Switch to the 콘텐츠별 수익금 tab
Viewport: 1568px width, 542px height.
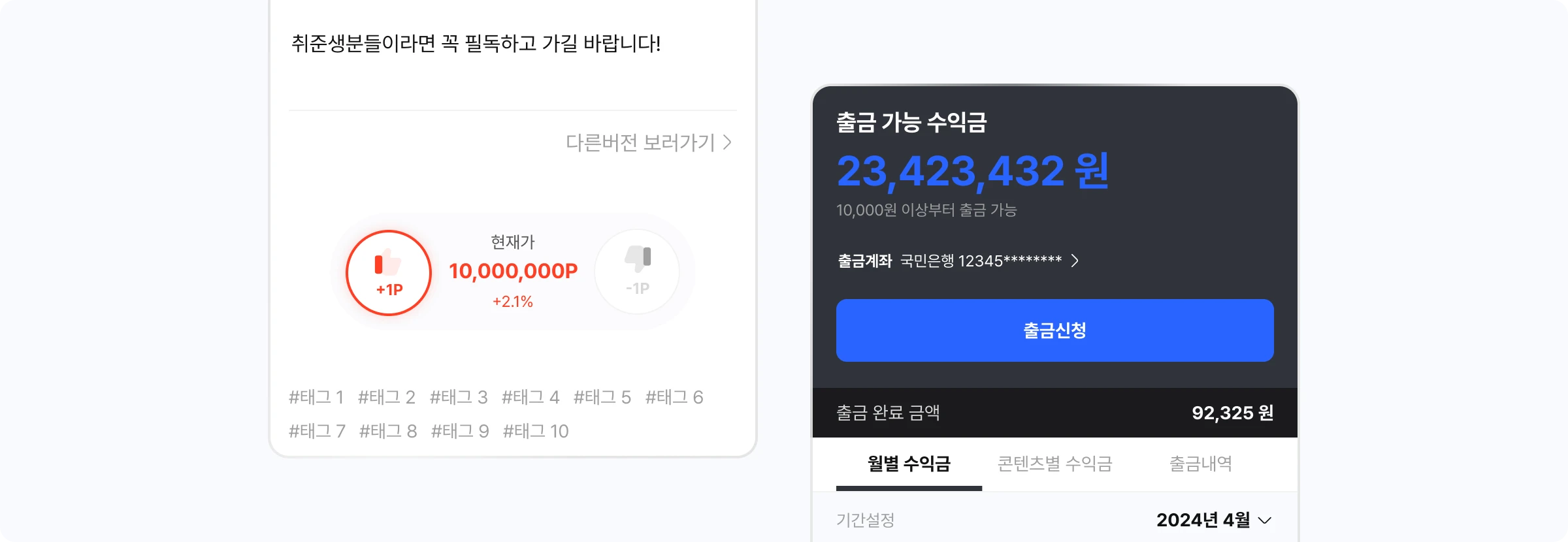[x=1054, y=464]
